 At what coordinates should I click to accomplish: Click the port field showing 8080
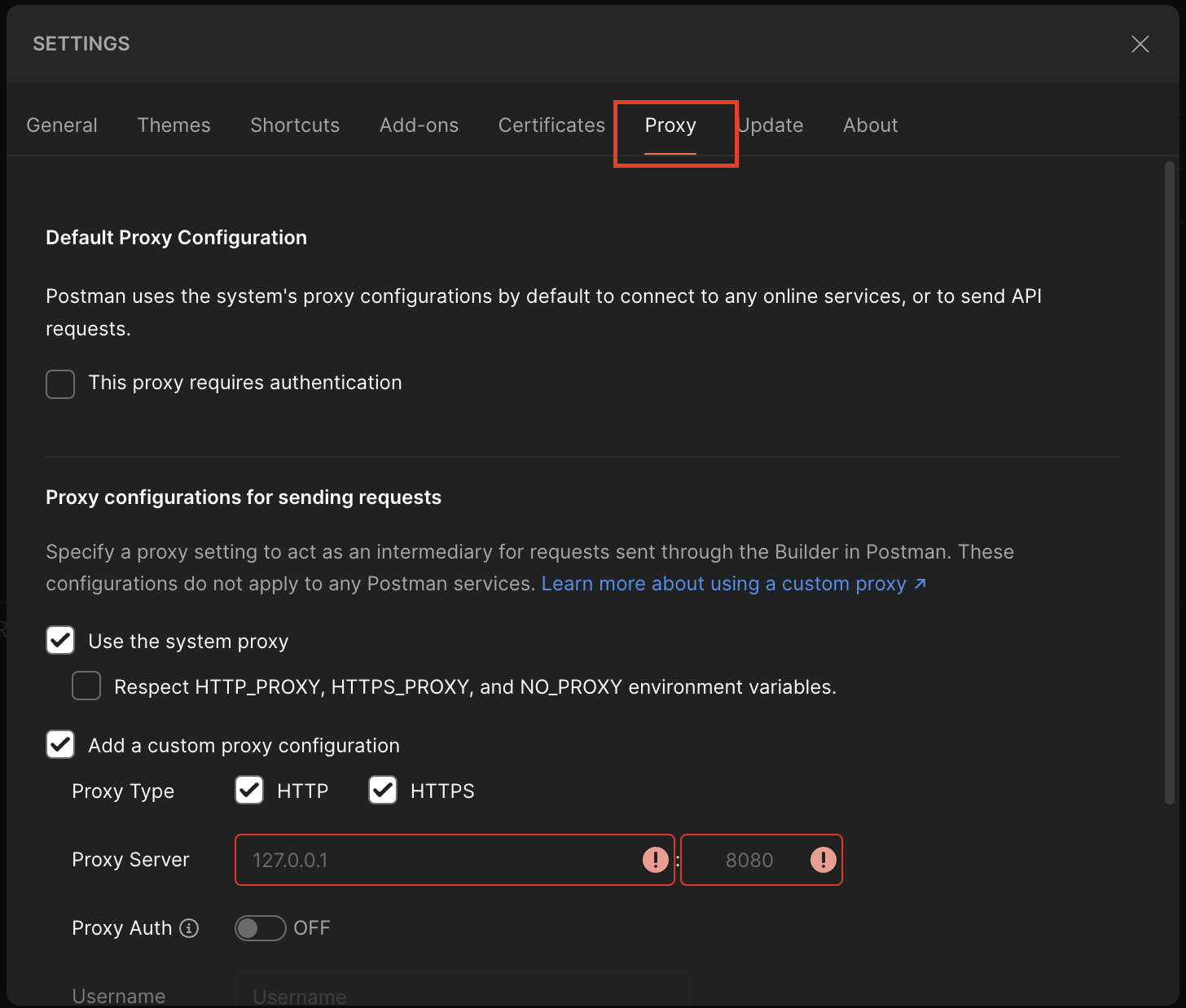pyautogui.click(x=749, y=860)
